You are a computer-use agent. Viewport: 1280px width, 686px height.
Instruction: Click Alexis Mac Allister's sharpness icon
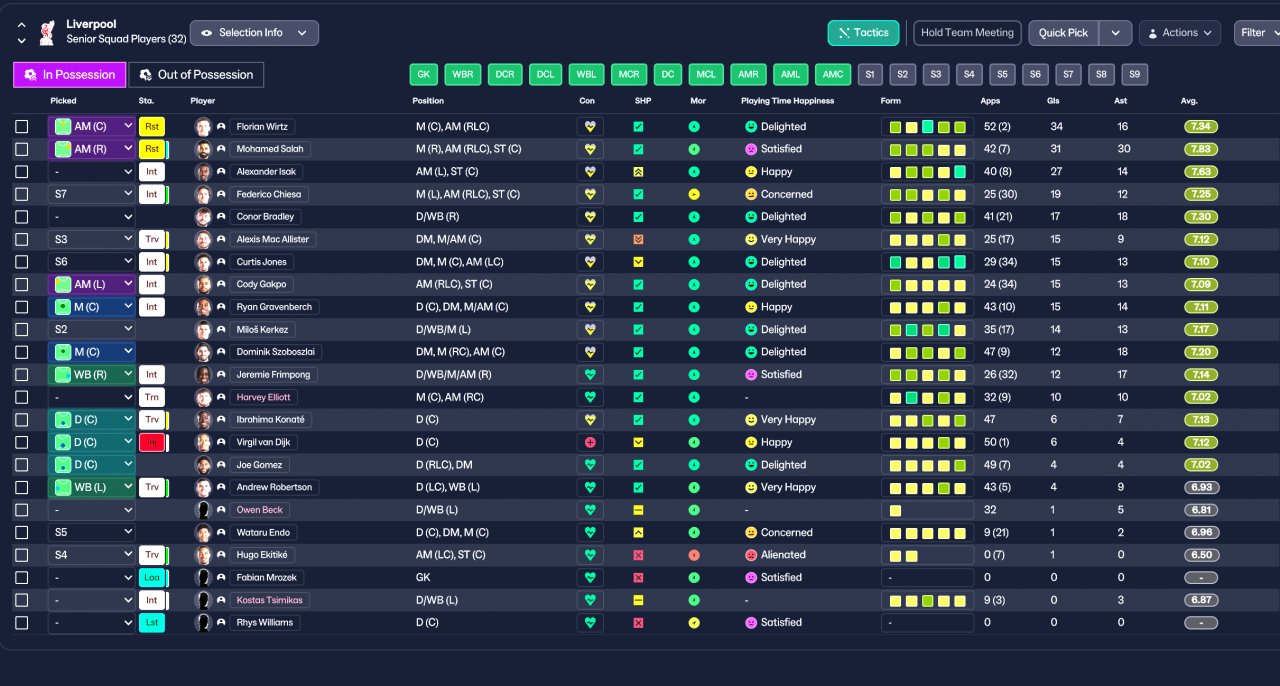639,239
